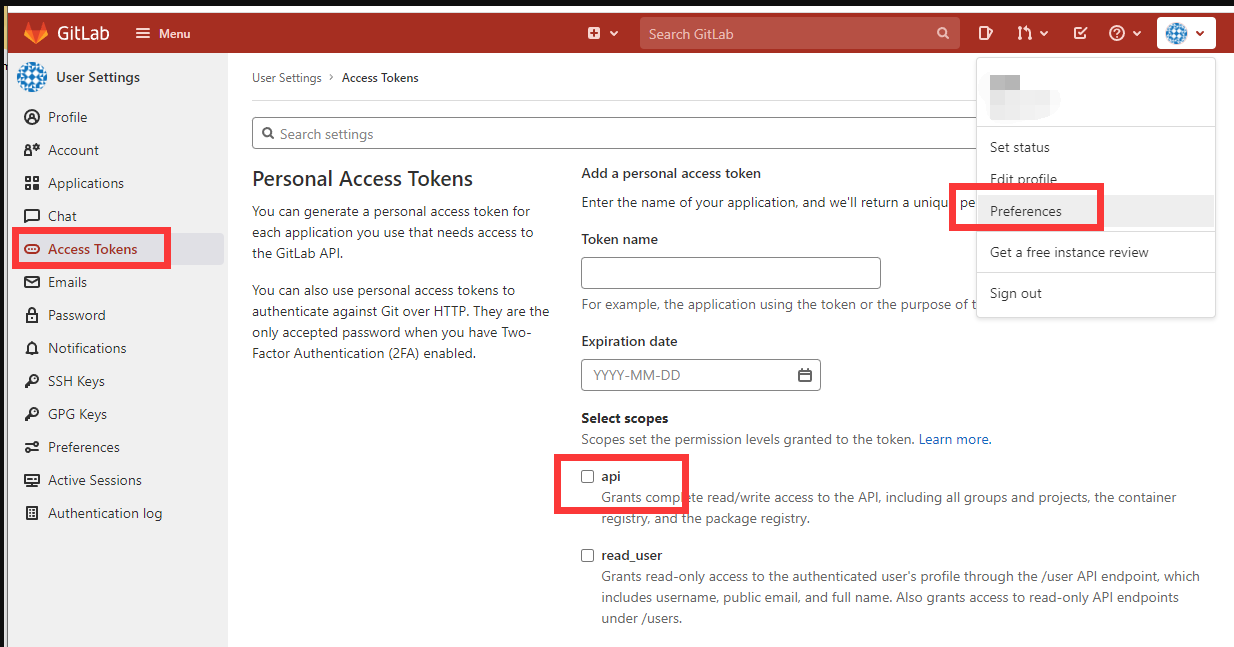Expand the create-new dropdown arrow
This screenshot has width=1234, height=647.
tap(612, 33)
